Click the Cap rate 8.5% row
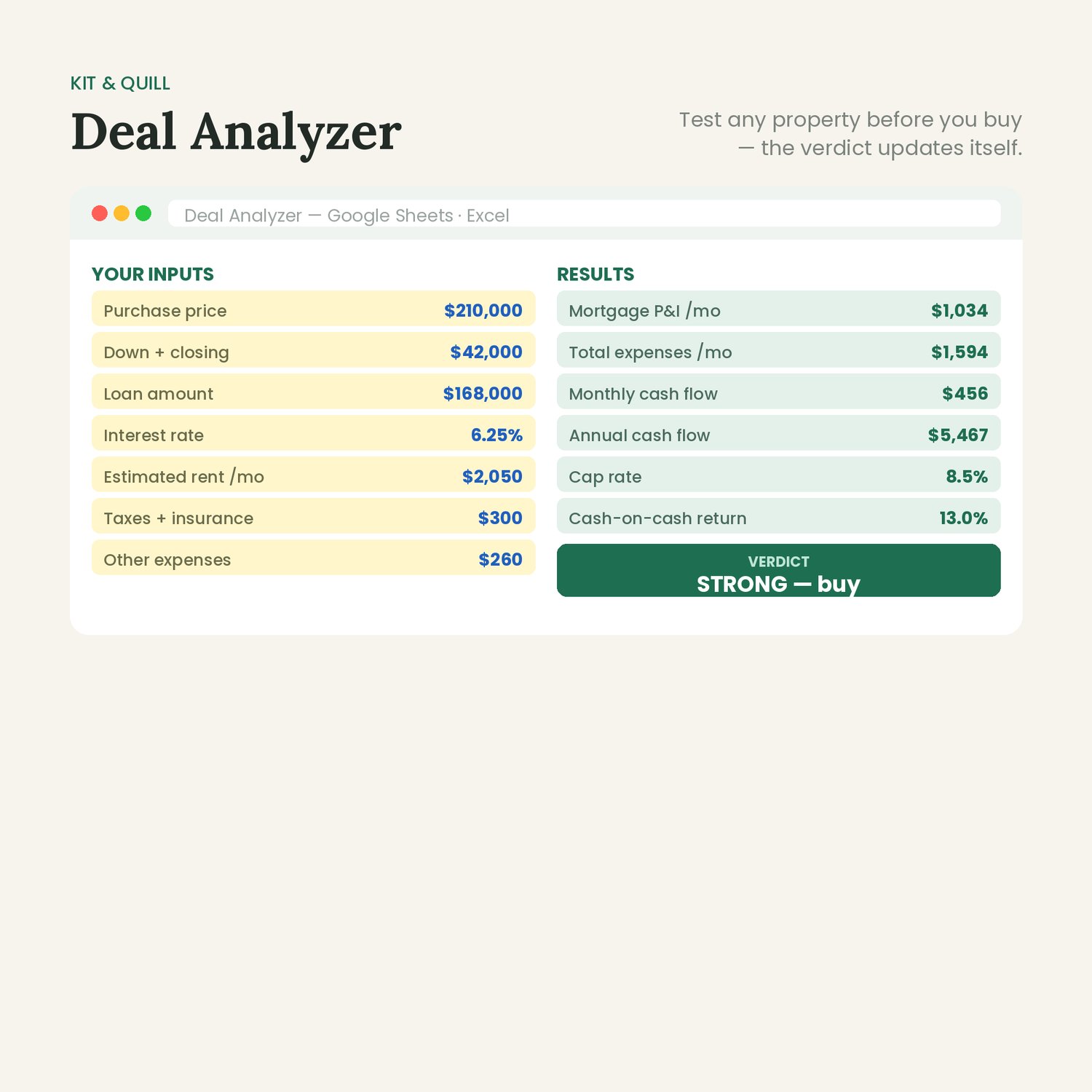The image size is (1092, 1092). pos(779,475)
